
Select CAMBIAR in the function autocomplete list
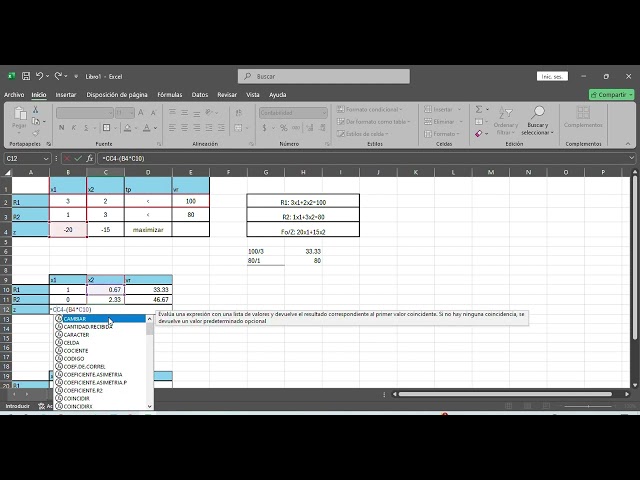[100, 319]
